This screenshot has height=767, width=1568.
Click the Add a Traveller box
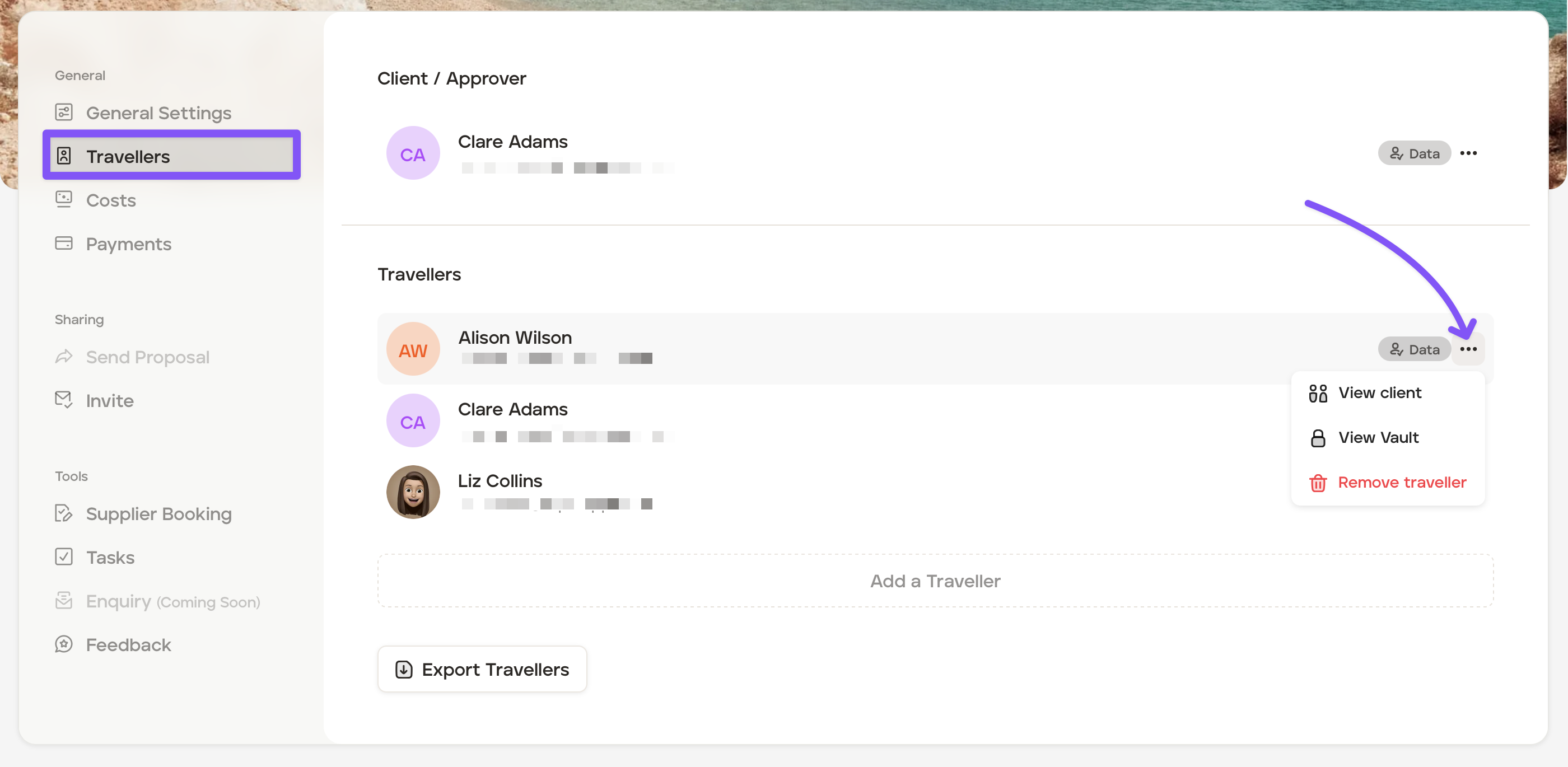coord(935,581)
